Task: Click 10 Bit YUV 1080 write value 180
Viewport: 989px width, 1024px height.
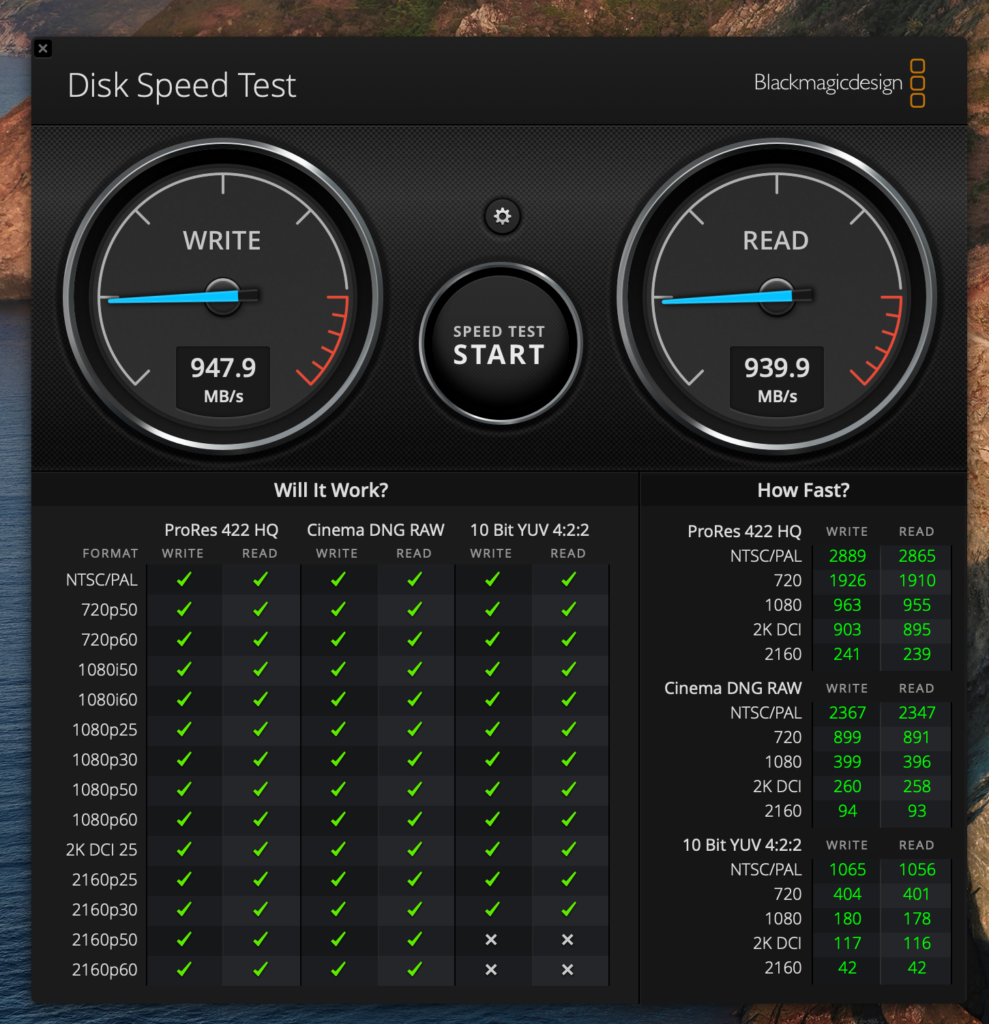Action: pos(847,918)
